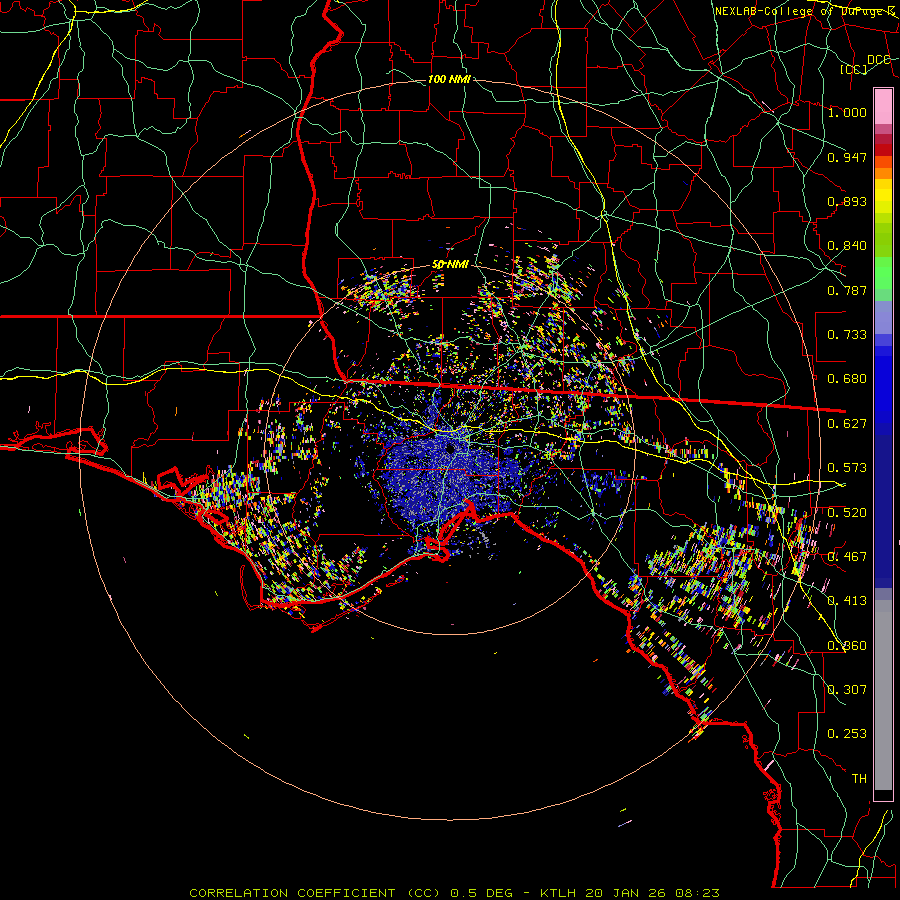Image resolution: width=900 pixels, height=900 pixels.
Task: Select the 0.840 color scale value
Action: 847,246
